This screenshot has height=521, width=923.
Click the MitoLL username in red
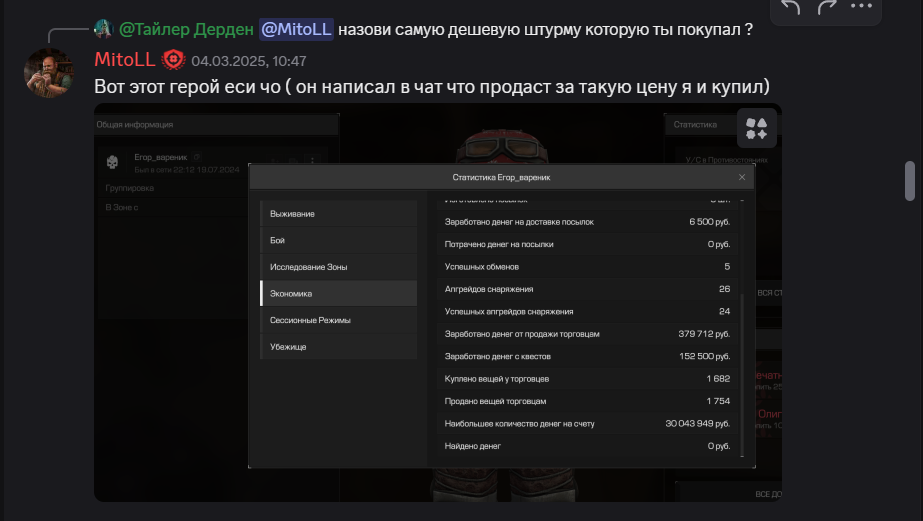coord(124,59)
